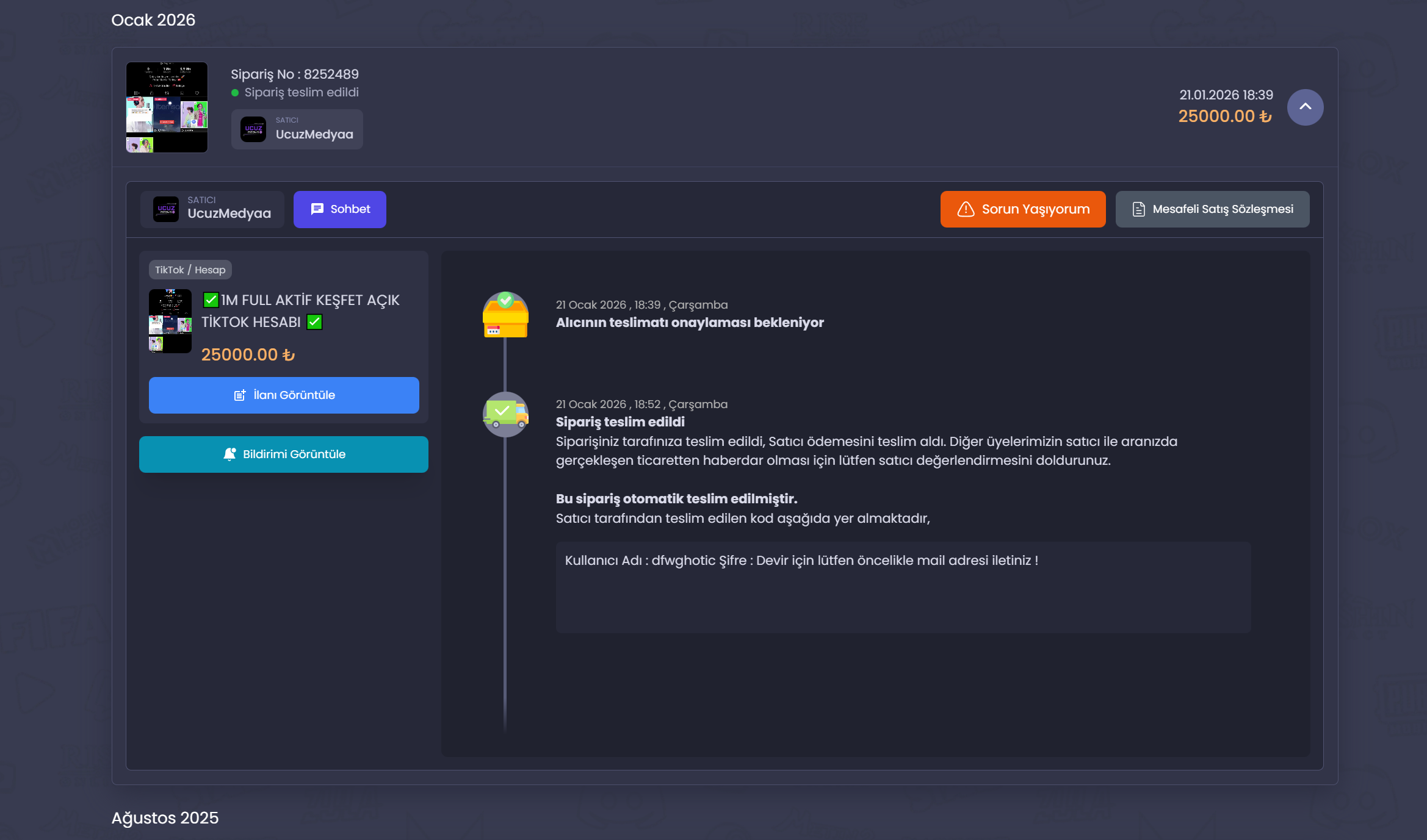The image size is (1427, 840).
Task: Report a problem via Sorun Yaşıyorum
Action: point(1023,209)
